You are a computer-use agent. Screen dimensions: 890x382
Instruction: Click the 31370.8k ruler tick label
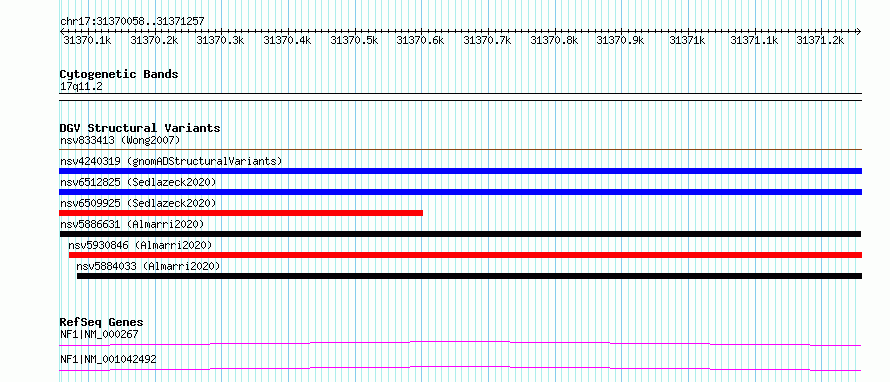point(554,40)
